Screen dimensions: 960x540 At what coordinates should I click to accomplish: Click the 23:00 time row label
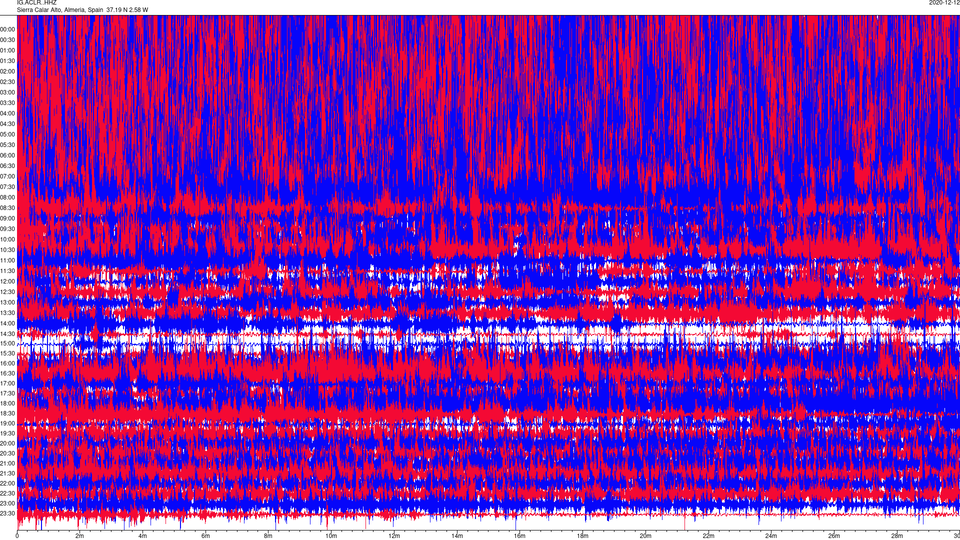click(x=8, y=503)
